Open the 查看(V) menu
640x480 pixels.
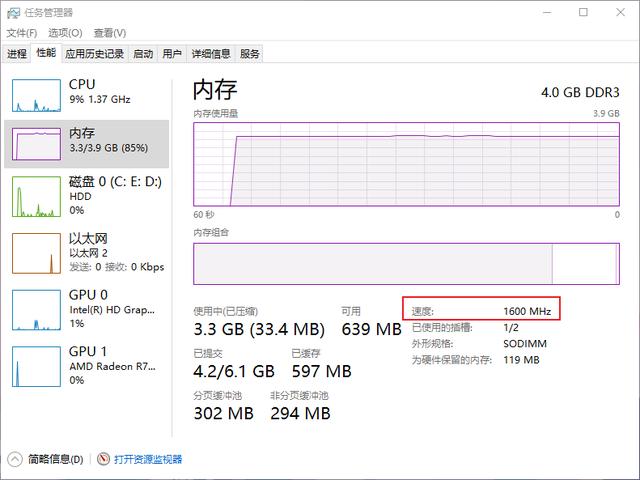(x=110, y=33)
